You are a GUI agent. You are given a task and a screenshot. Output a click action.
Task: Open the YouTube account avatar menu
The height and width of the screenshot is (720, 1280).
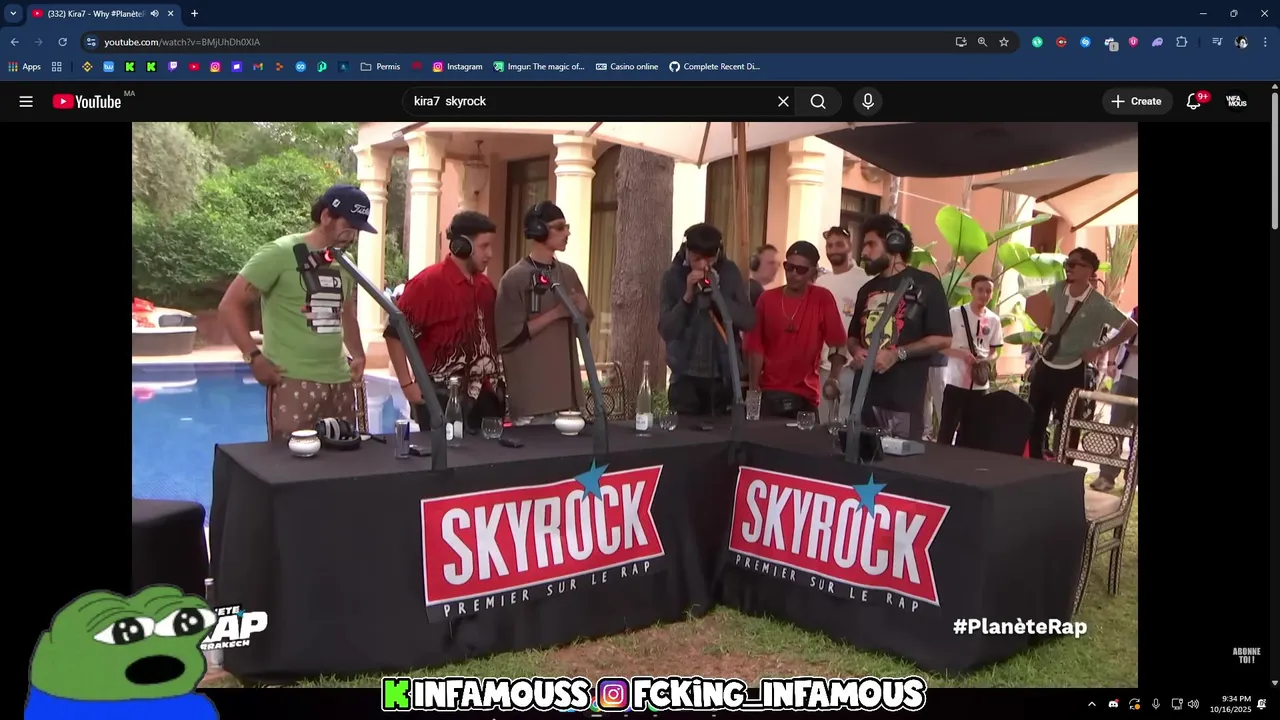1237,101
